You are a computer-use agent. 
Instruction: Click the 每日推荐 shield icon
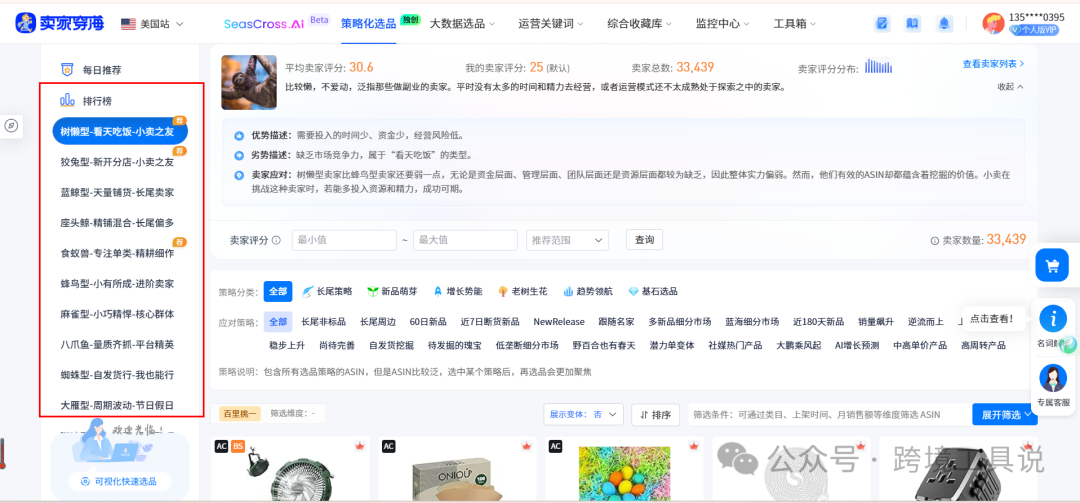click(67, 70)
